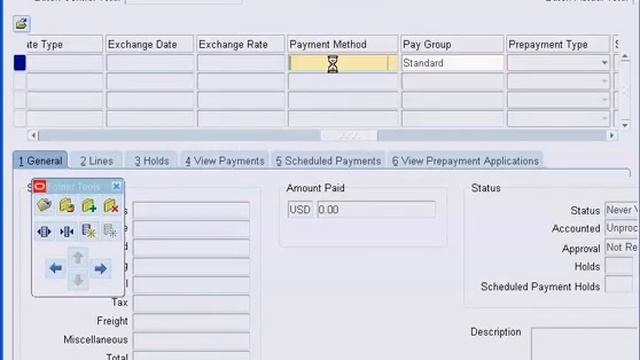The width and height of the screenshot is (640, 360).
Task: Click the Pay Group column header
Action: coord(452,44)
